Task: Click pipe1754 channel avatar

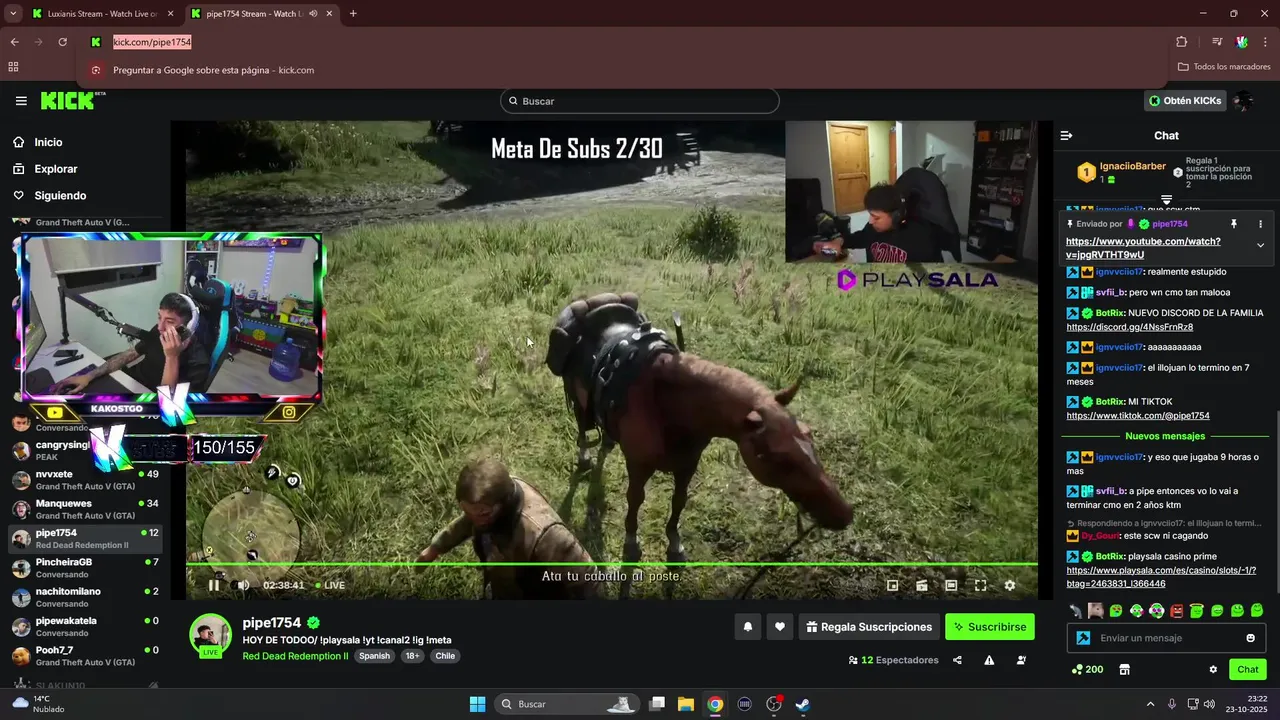Action: (x=210, y=634)
